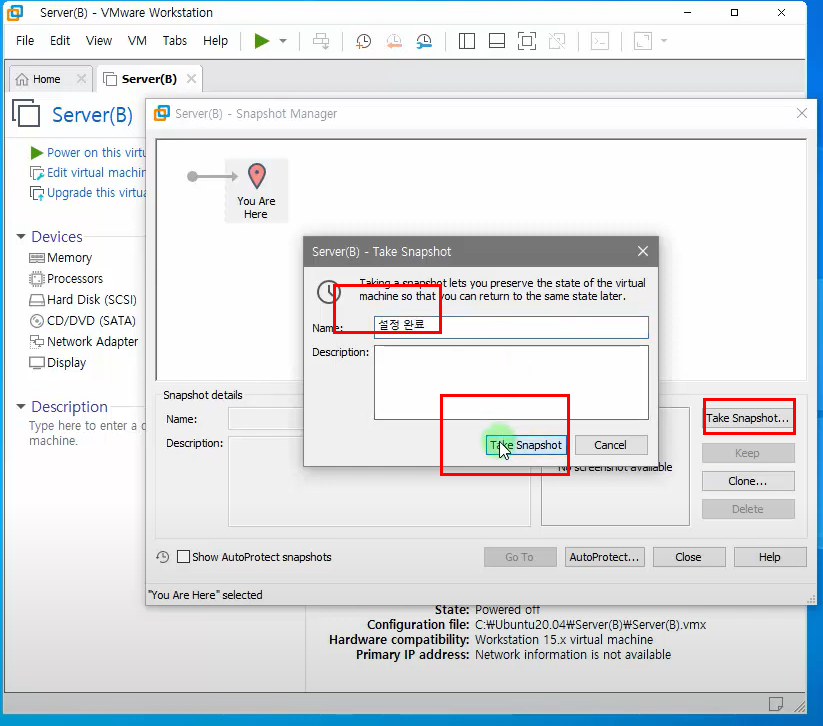Image resolution: width=823 pixels, height=726 pixels.
Task: Open the power options dropdown arrow
Action: point(283,41)
